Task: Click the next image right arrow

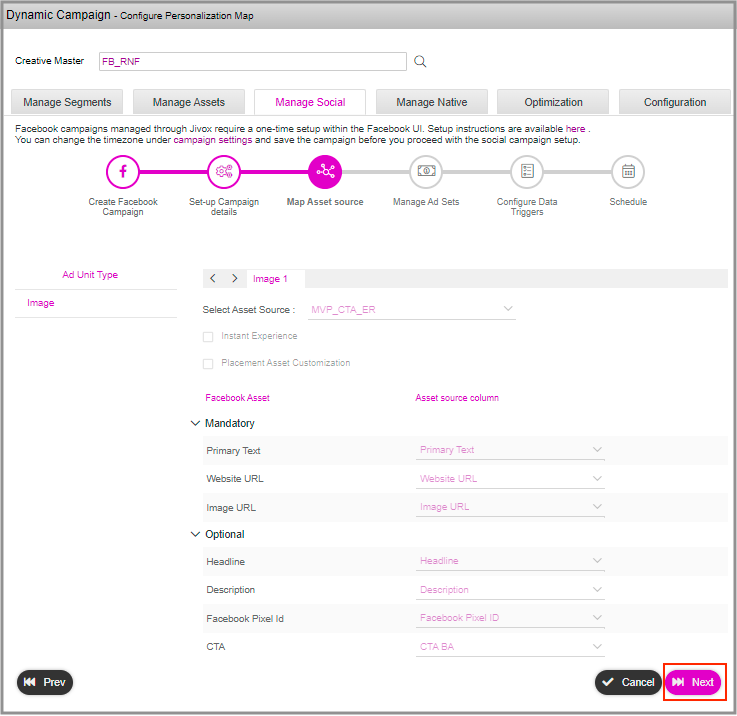Action: coord(234,279)
